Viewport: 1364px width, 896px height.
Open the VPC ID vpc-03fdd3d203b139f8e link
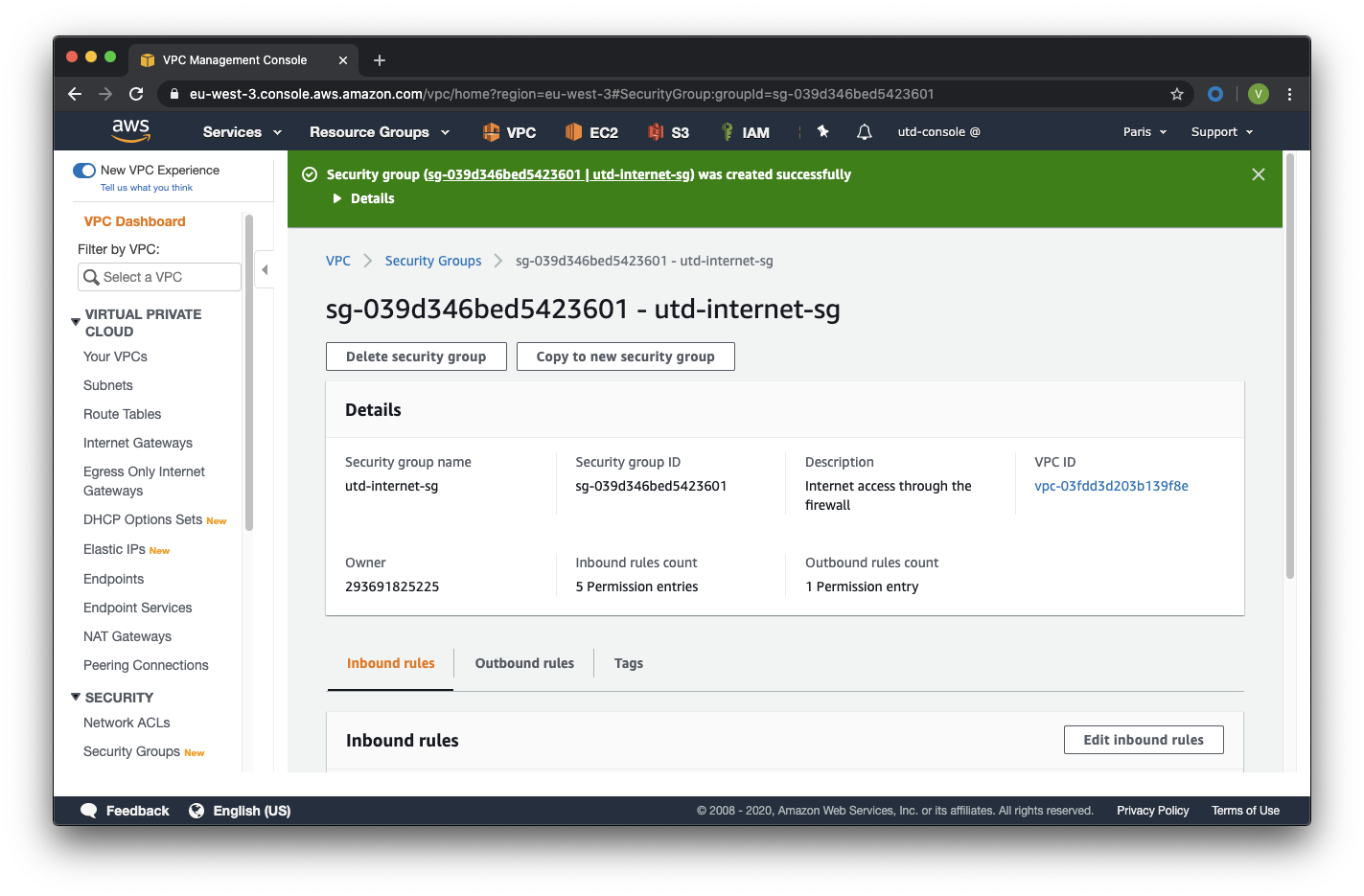[x=1111, y=486]
